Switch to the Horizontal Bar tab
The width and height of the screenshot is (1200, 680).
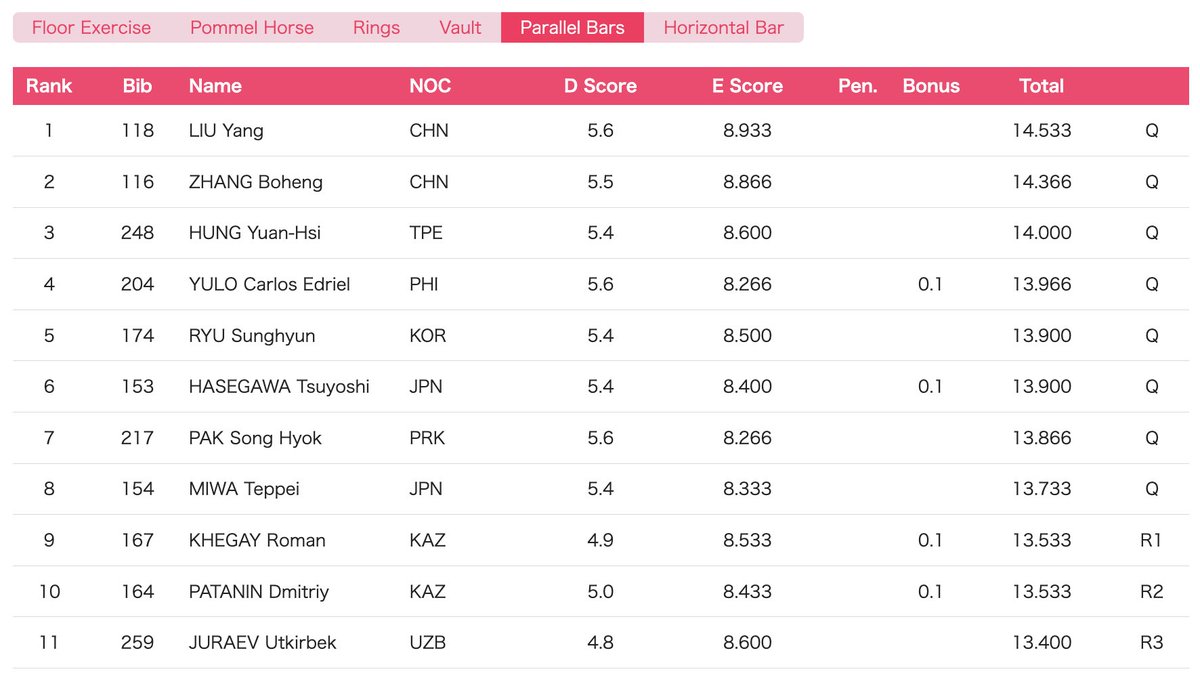coord(724,28)
